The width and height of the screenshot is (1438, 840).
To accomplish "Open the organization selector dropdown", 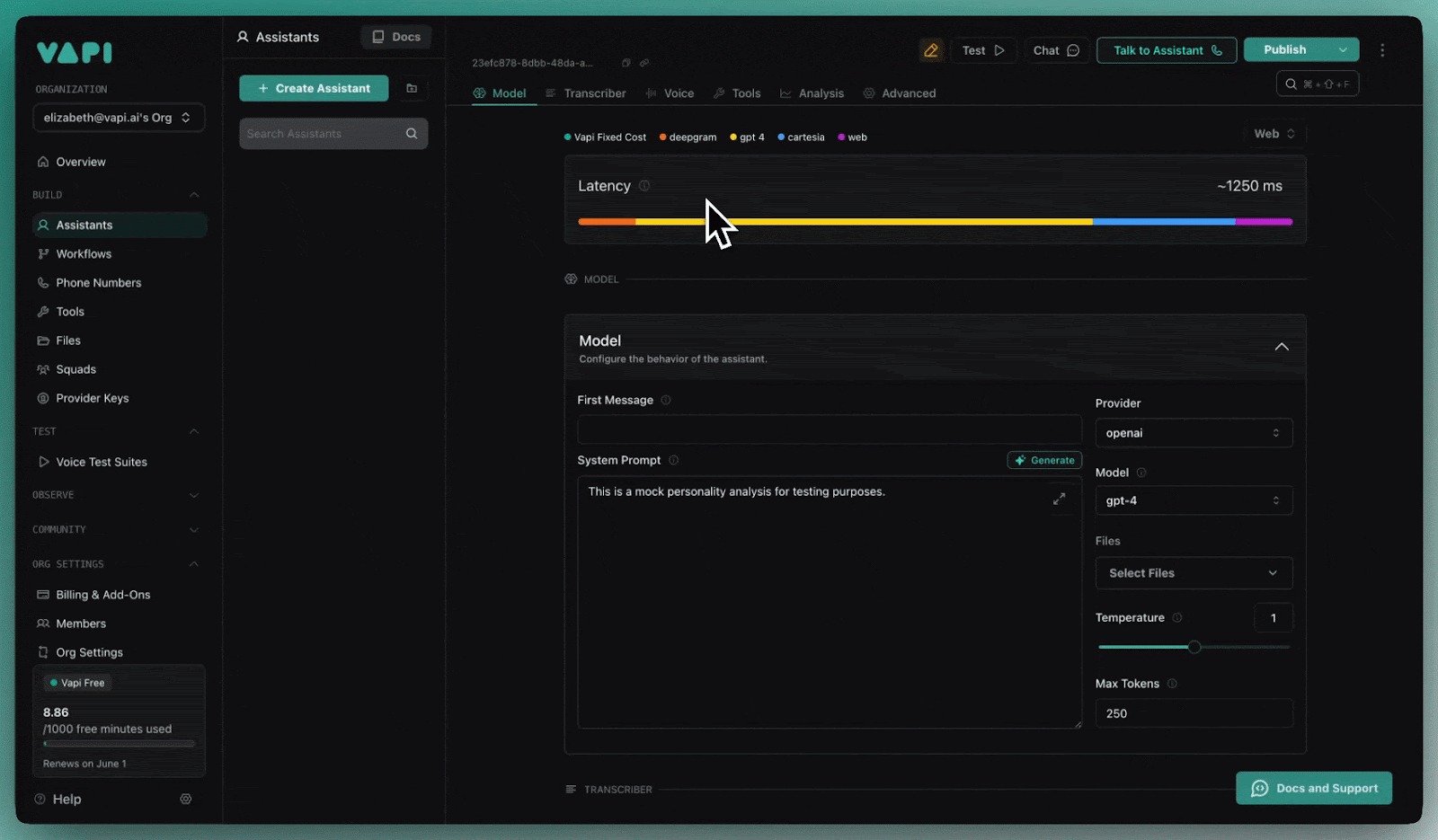I will pyautogui.click(x=119, y=118).
